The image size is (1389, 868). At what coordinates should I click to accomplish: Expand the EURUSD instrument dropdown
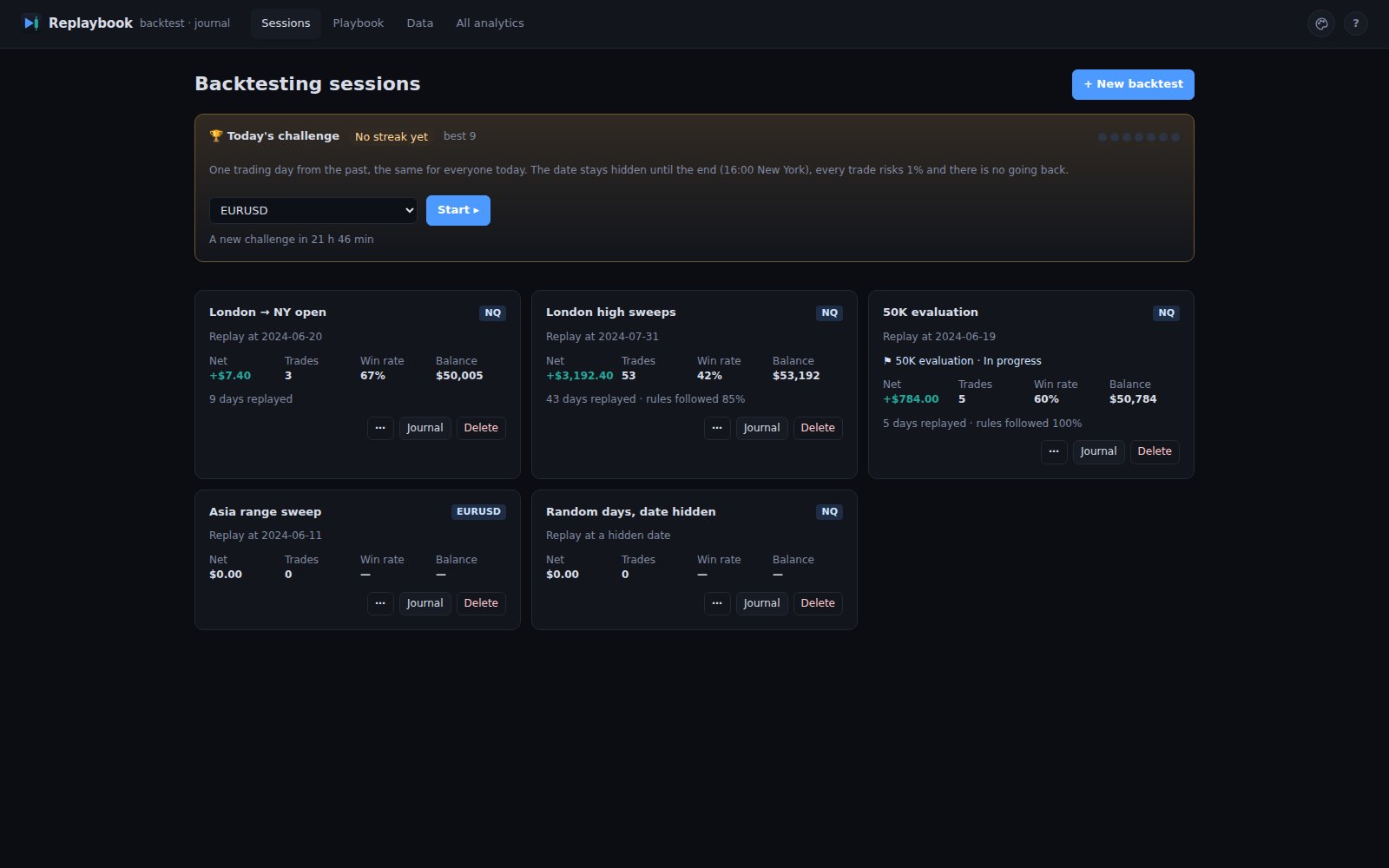(313, 211)
